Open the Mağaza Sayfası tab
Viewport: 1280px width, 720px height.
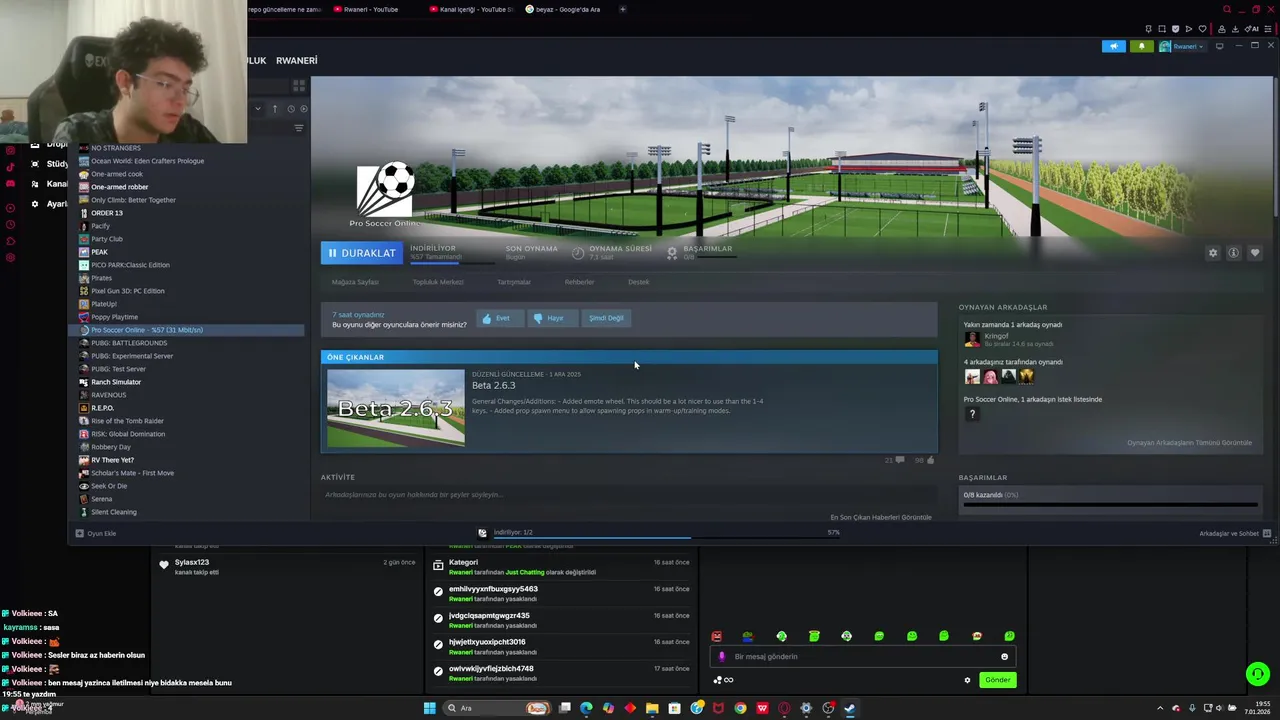point(355,282)
